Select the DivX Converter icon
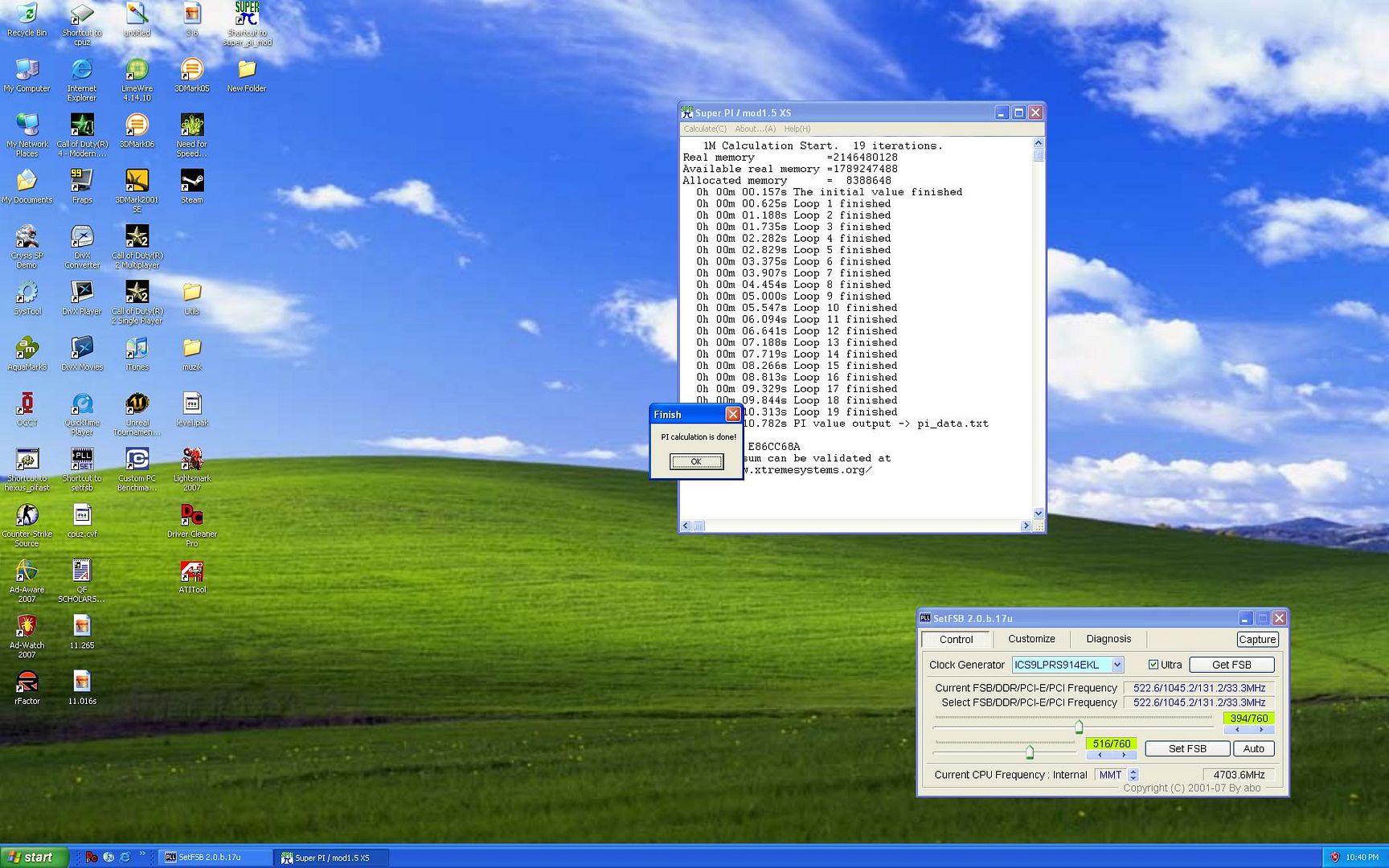The height and width of the screenshot is (868, 1389). (x=82, y=247)
